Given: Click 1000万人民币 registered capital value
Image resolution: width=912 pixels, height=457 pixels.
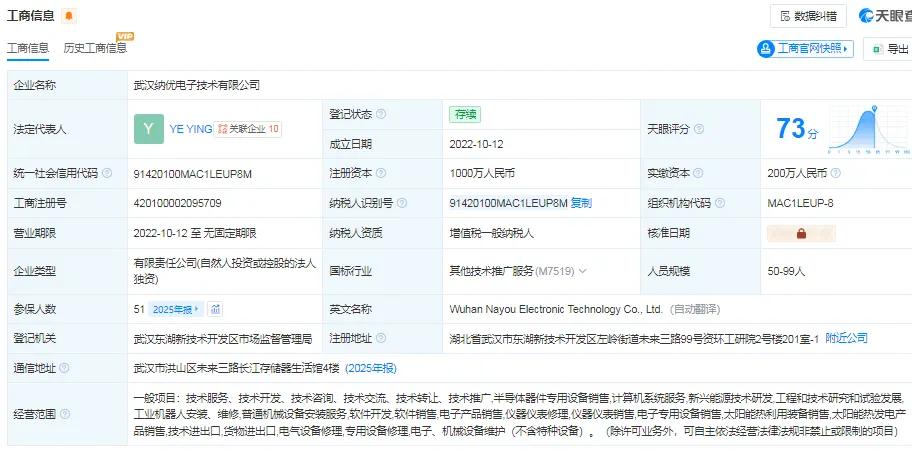Looking at the screenshot, I should click(x=482, y=173).
